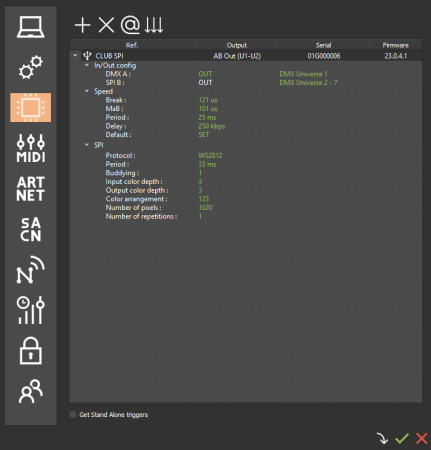The height and width of the screenshot is (450, 431).
Task: Select the highlighted hardware chip sidebar icon
Action: pyautogui.click(x=31, y=107)
